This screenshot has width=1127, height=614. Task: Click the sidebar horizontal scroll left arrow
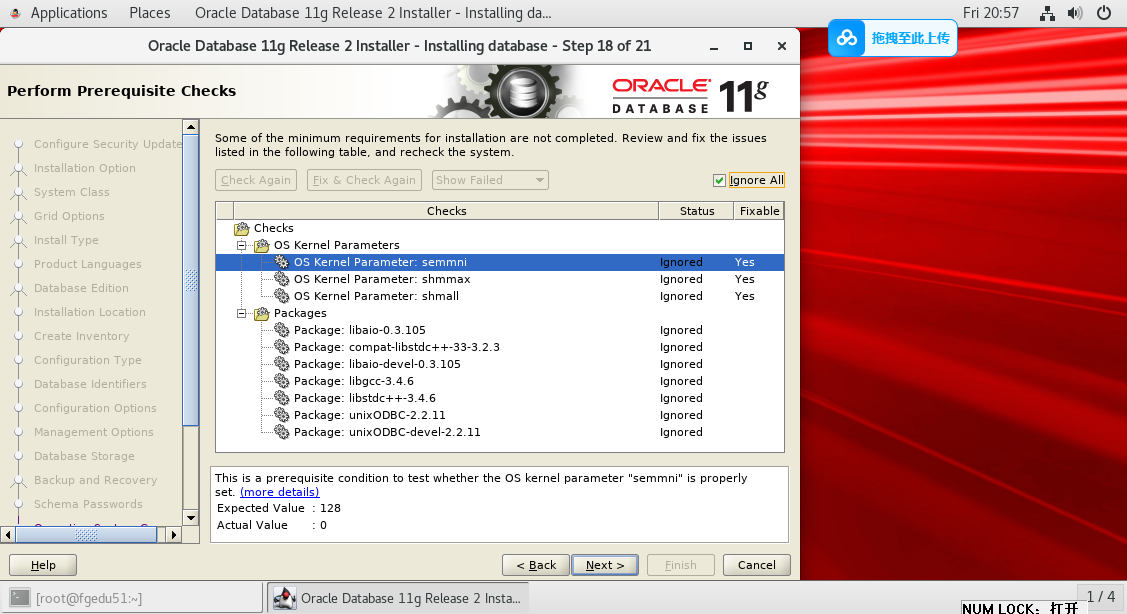click(8, 535)
